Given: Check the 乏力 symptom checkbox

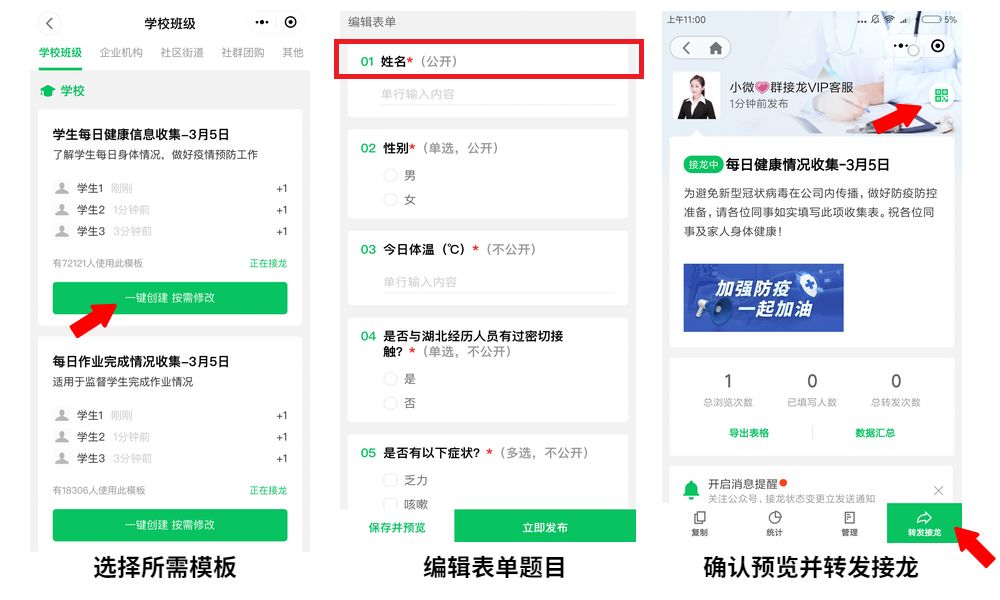Looking at the screenshot, I should tap(390, 480).
